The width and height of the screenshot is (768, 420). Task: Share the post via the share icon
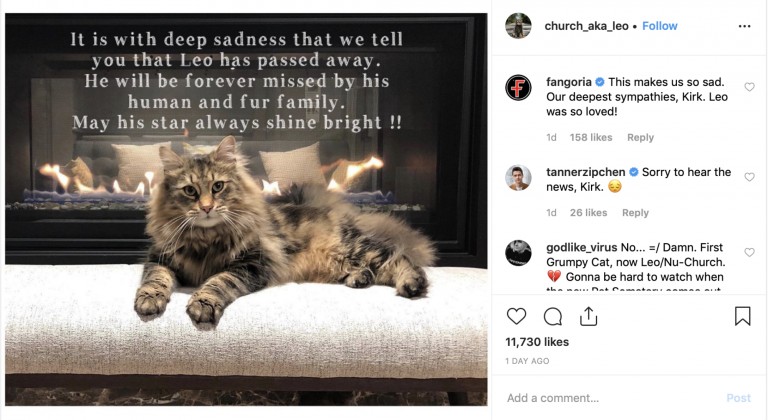588,316
